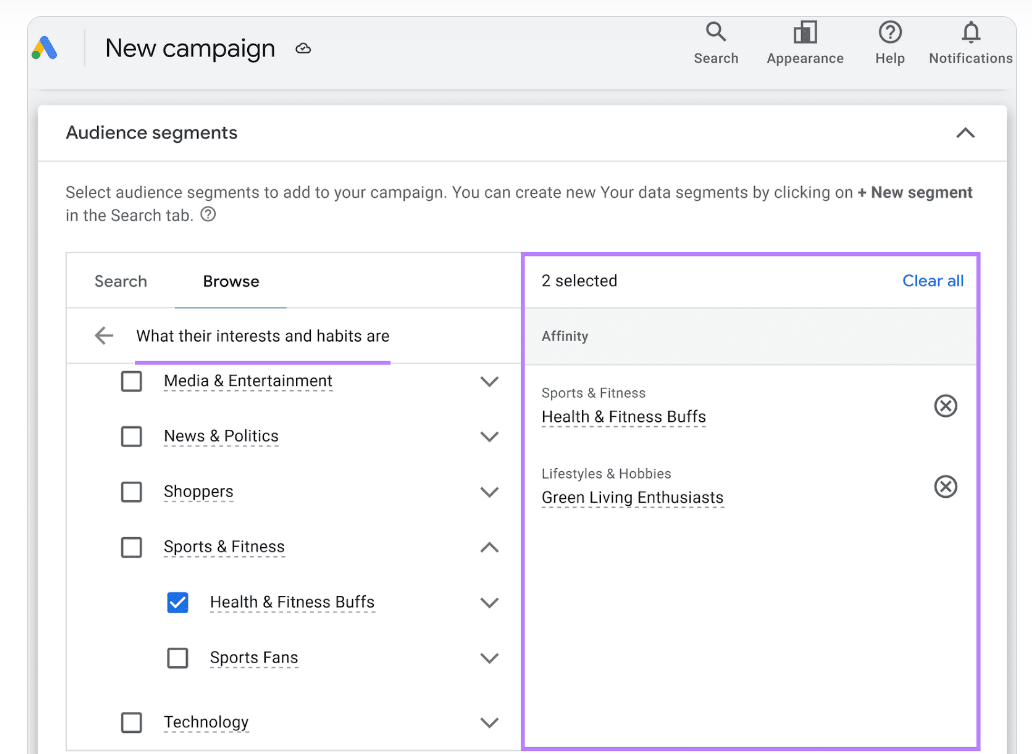1032x754 pixels.
Task: Remove Green Living Enthusiasts using its X icon
Action: [945, 487]
